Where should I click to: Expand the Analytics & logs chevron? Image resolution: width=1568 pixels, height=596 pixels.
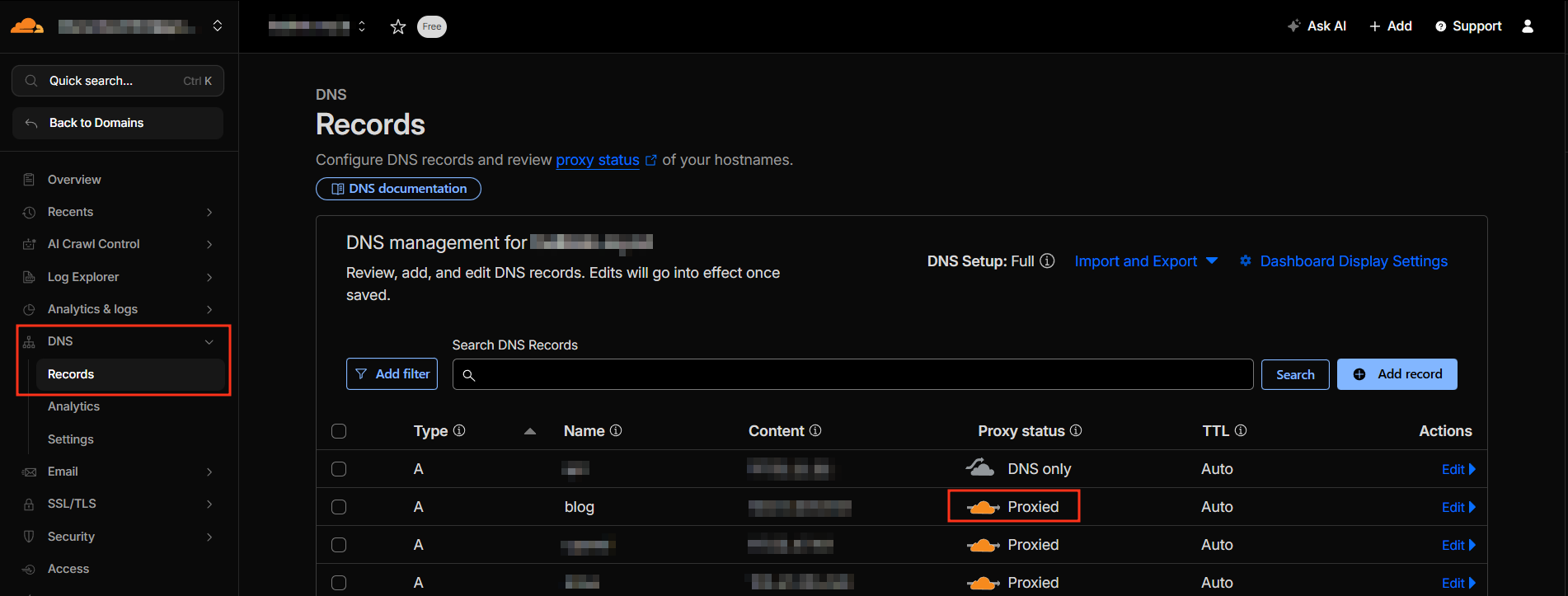[209, 309]
